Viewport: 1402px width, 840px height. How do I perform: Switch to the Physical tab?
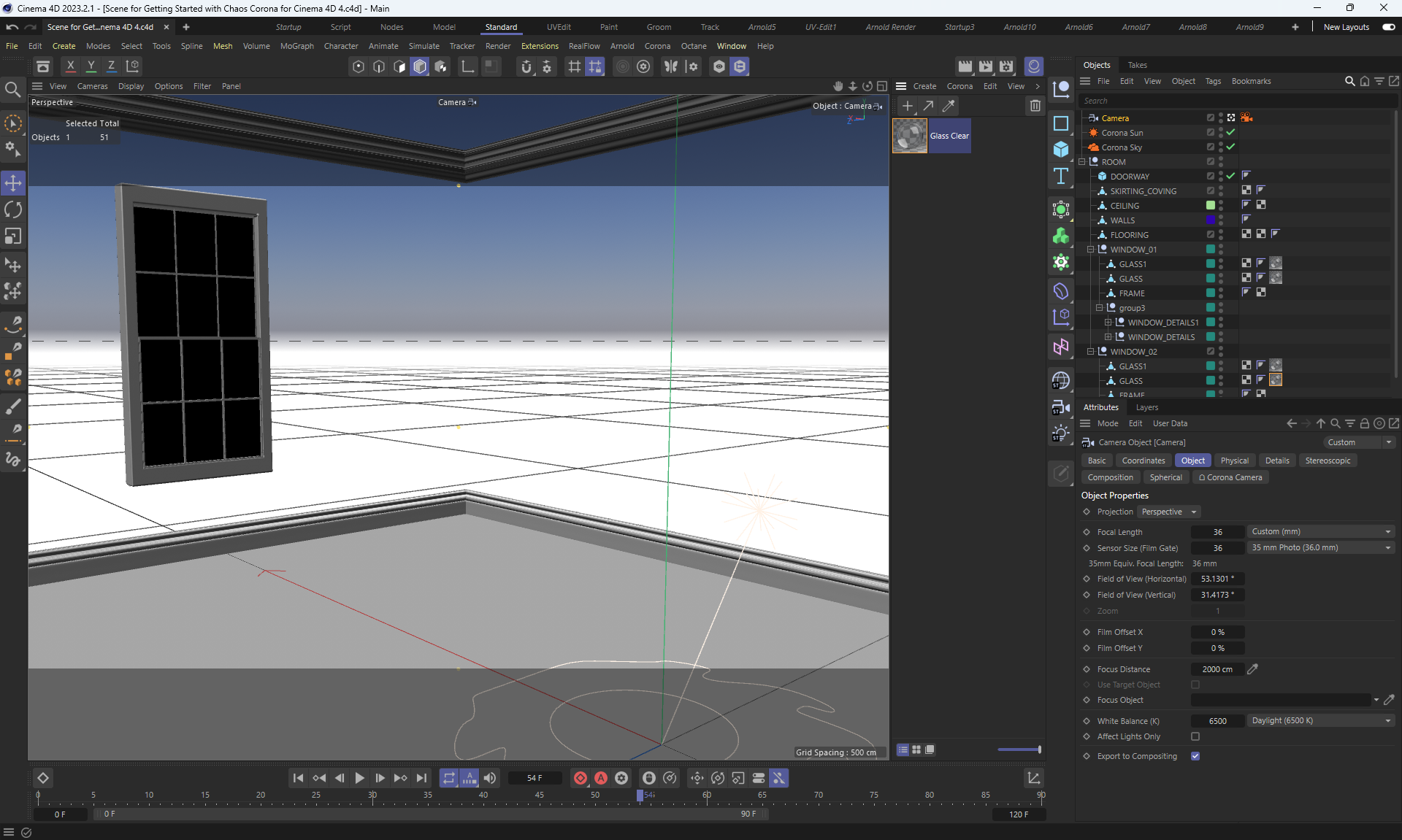pos(1234,461)
